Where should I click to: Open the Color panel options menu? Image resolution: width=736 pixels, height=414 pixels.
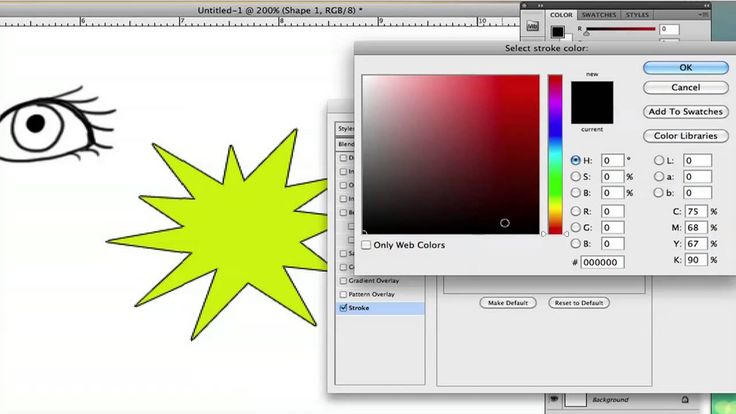[703, 15]
